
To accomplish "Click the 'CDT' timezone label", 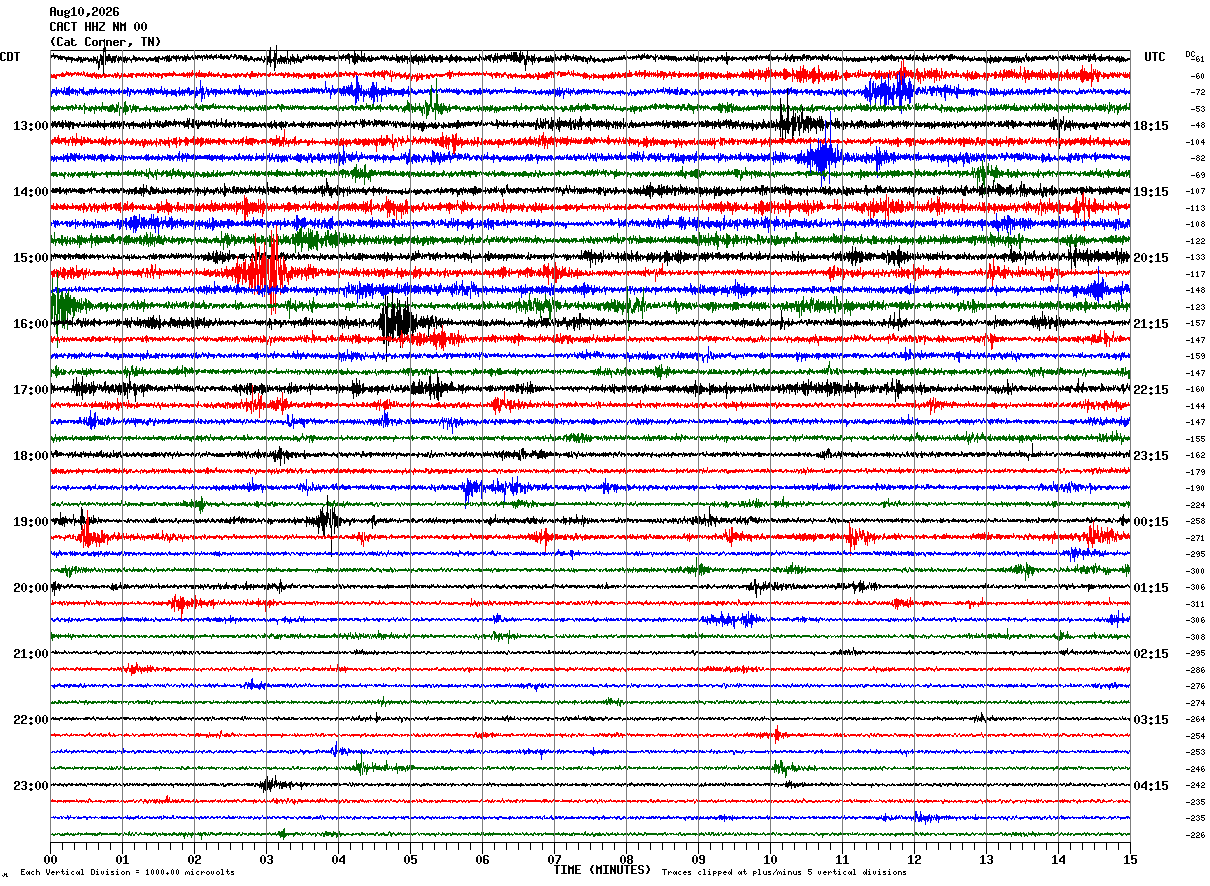I will point(10,57).
